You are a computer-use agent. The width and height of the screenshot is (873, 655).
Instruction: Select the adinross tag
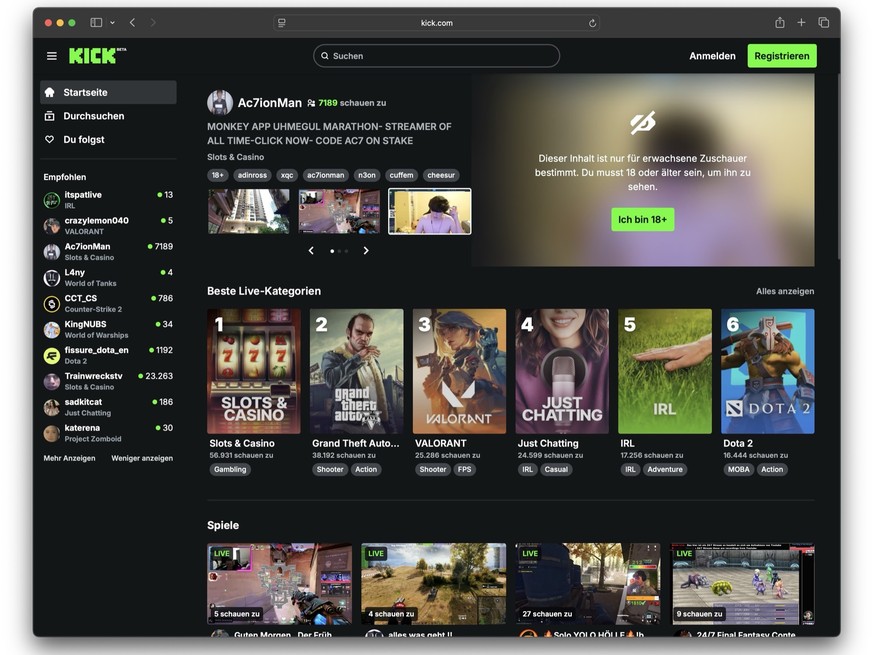tap(252, 175)
